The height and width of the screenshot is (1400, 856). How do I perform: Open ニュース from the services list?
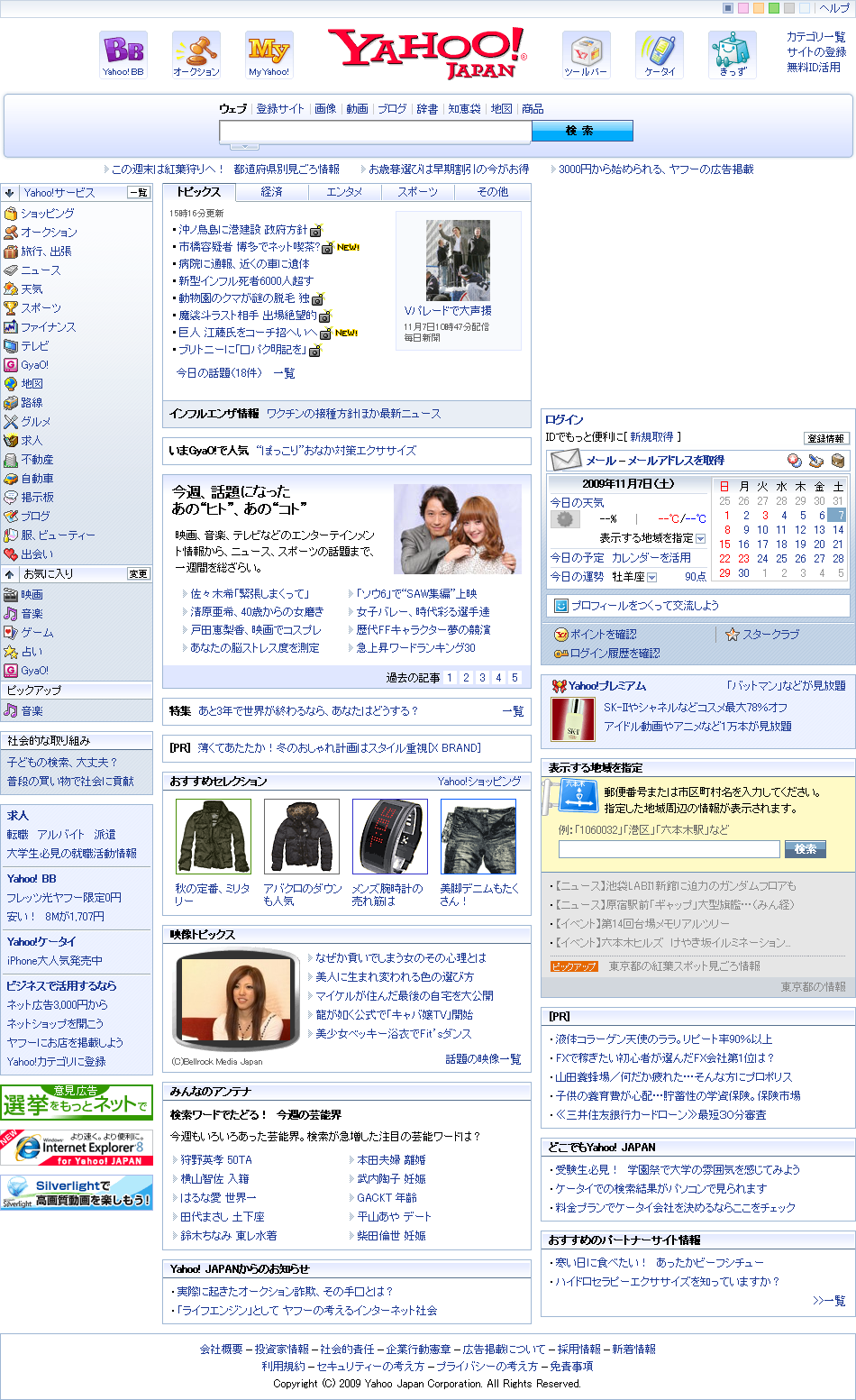41,270
